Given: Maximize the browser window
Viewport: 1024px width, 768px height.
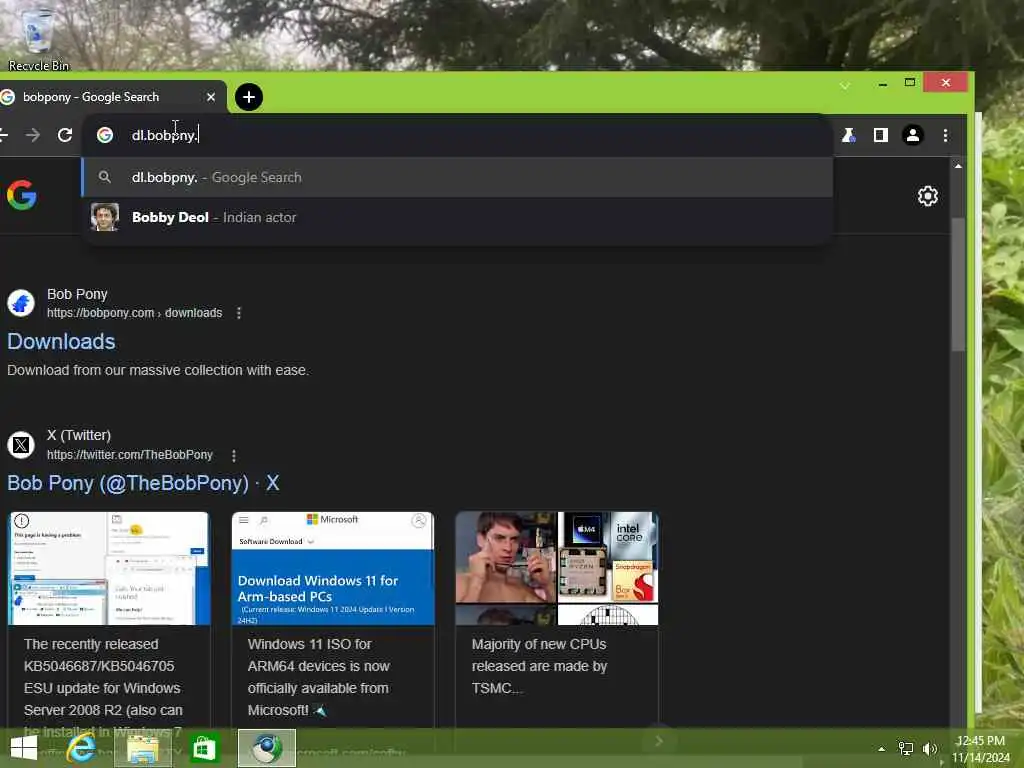Looking at the screenshot, I should click(910, 83).
